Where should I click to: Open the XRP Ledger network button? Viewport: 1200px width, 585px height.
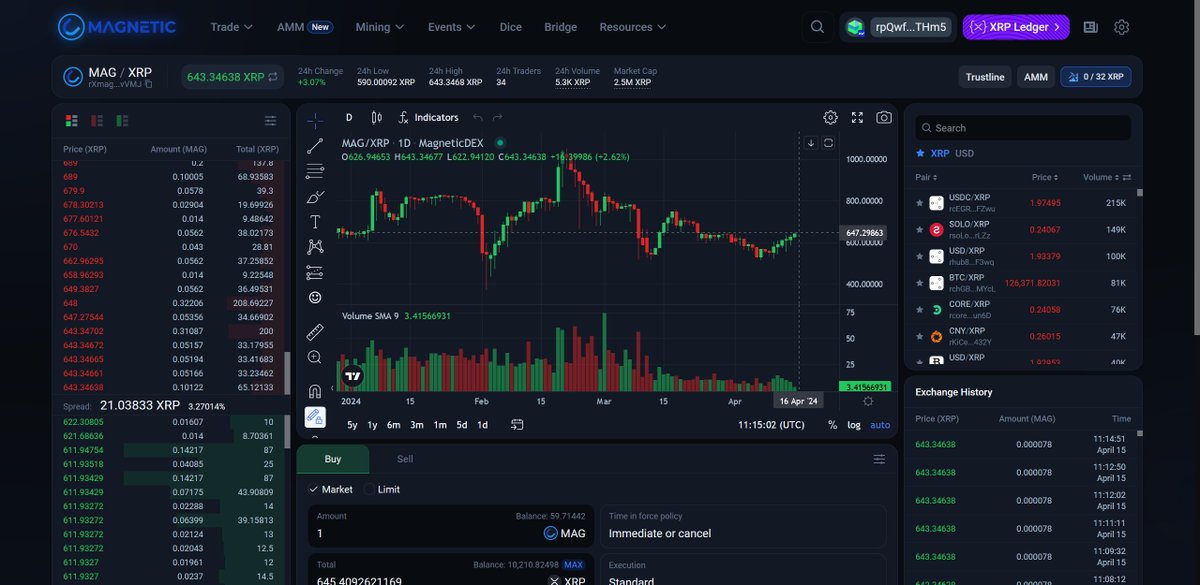point(1016,27)
